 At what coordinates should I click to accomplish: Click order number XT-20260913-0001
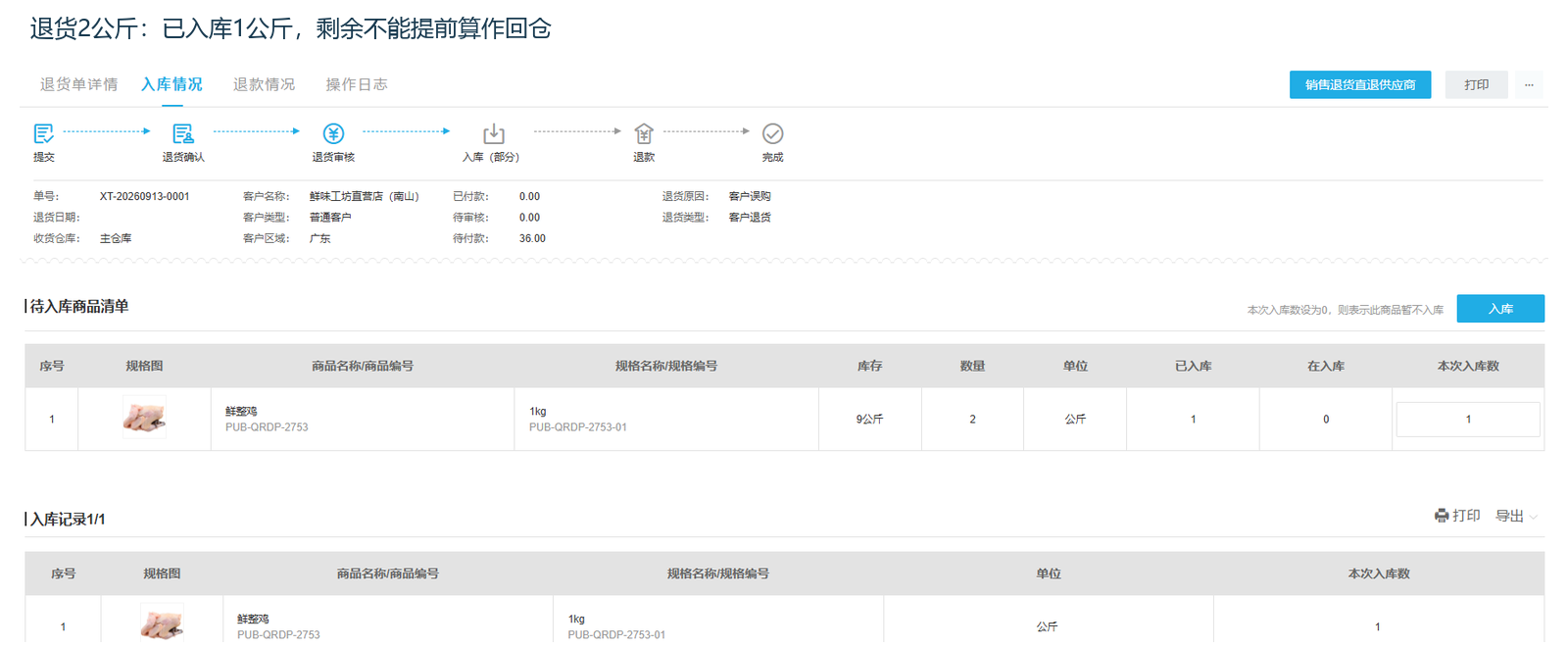[x=144, y=196]
